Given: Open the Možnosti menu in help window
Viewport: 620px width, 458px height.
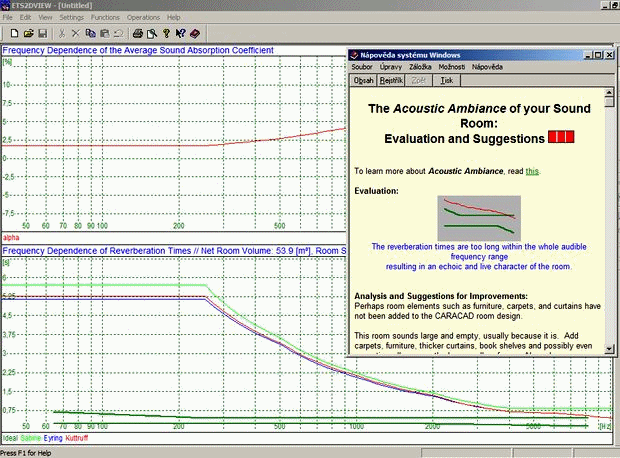Looking at the screenshot, I should coord(452,67).
